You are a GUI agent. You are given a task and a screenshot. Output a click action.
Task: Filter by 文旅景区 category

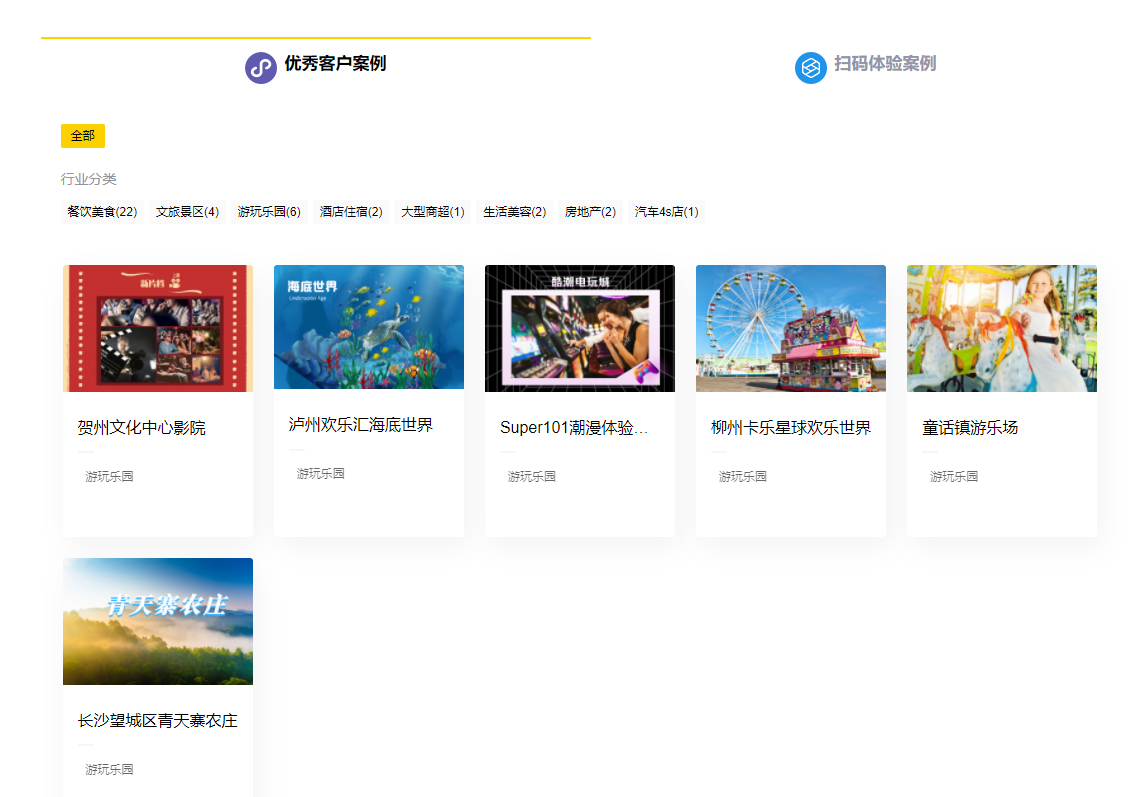187,211
